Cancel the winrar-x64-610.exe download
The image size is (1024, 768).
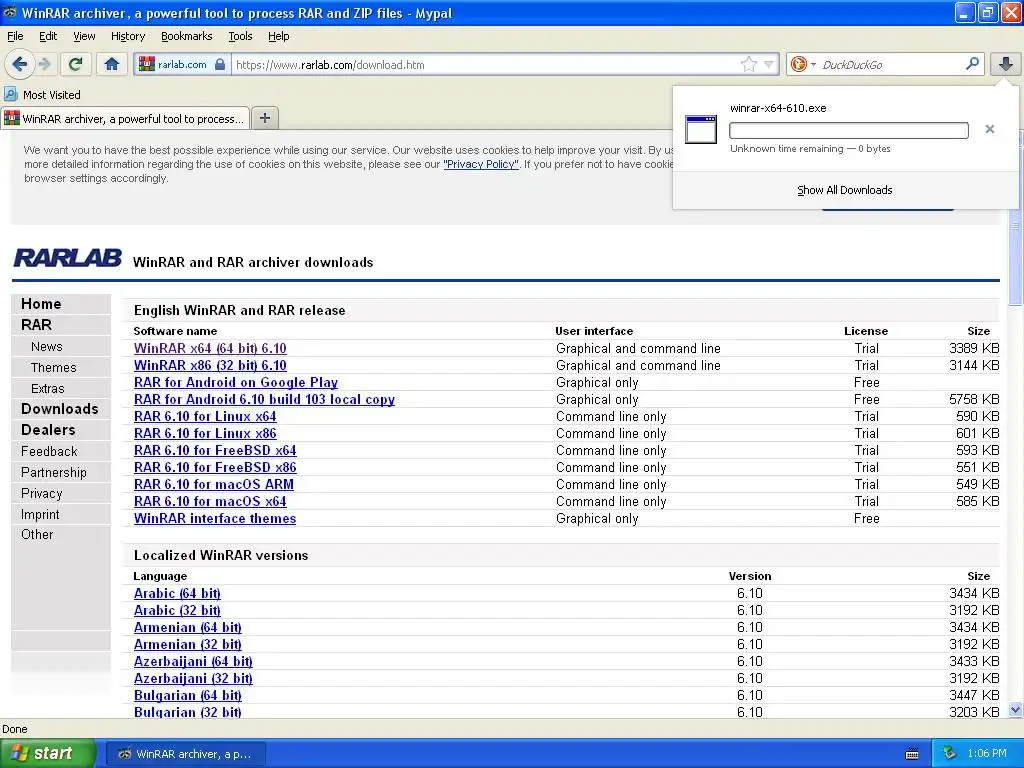click(990, 129)
